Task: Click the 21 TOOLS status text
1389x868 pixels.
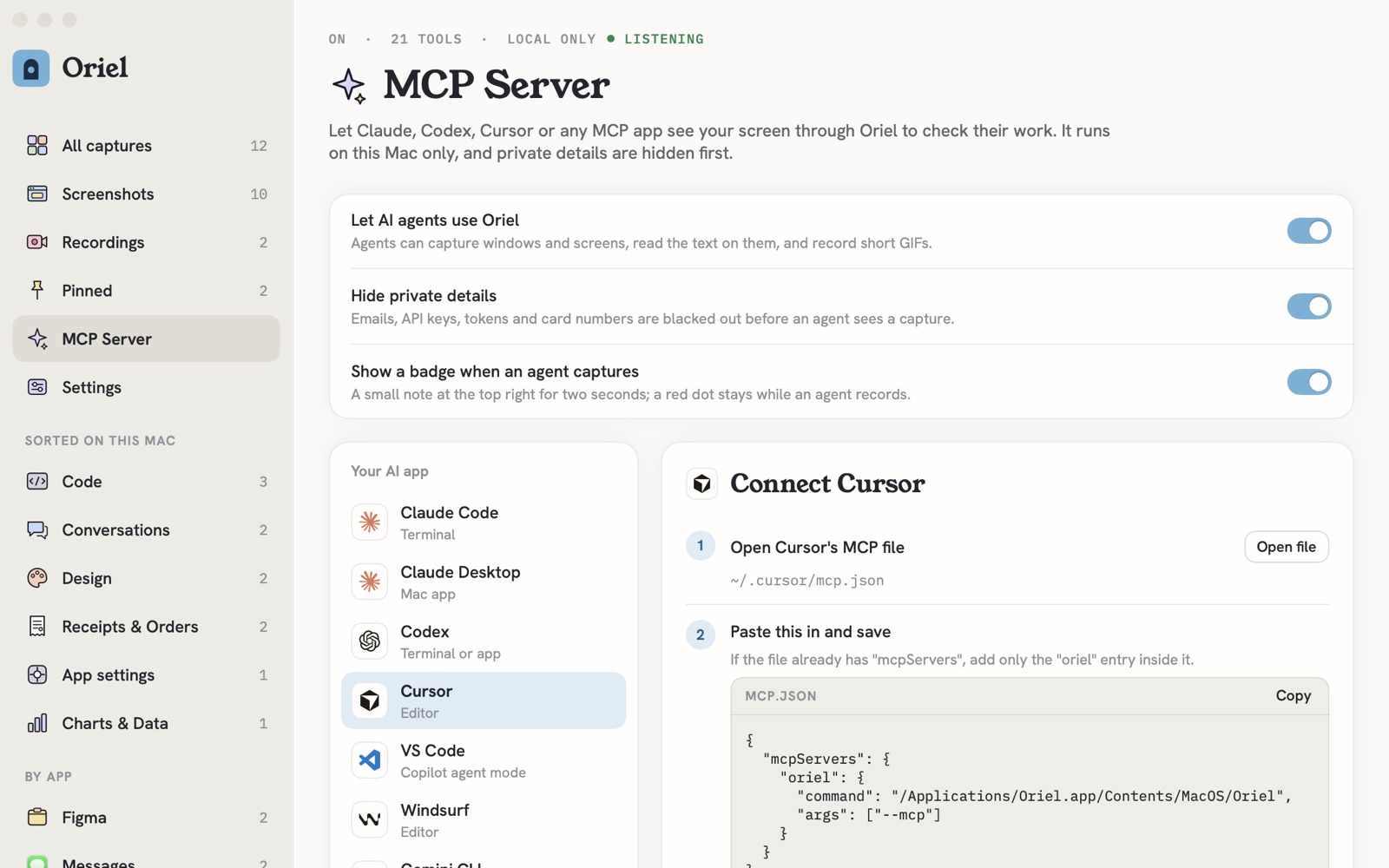Action: click(426, 39)
